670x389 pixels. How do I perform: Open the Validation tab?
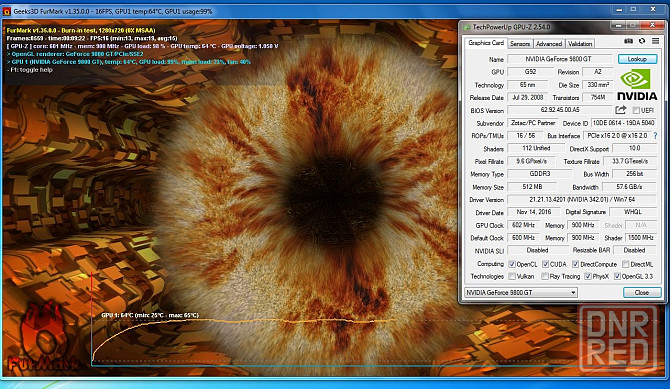(x=580, y=44)
